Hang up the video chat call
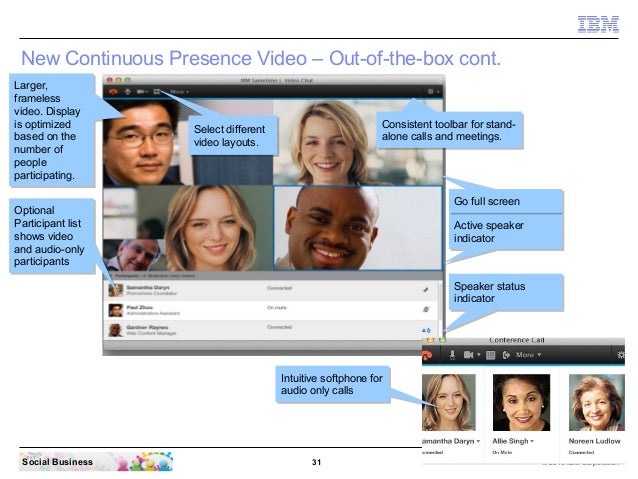The image size is (638, 479). [113, 92]
